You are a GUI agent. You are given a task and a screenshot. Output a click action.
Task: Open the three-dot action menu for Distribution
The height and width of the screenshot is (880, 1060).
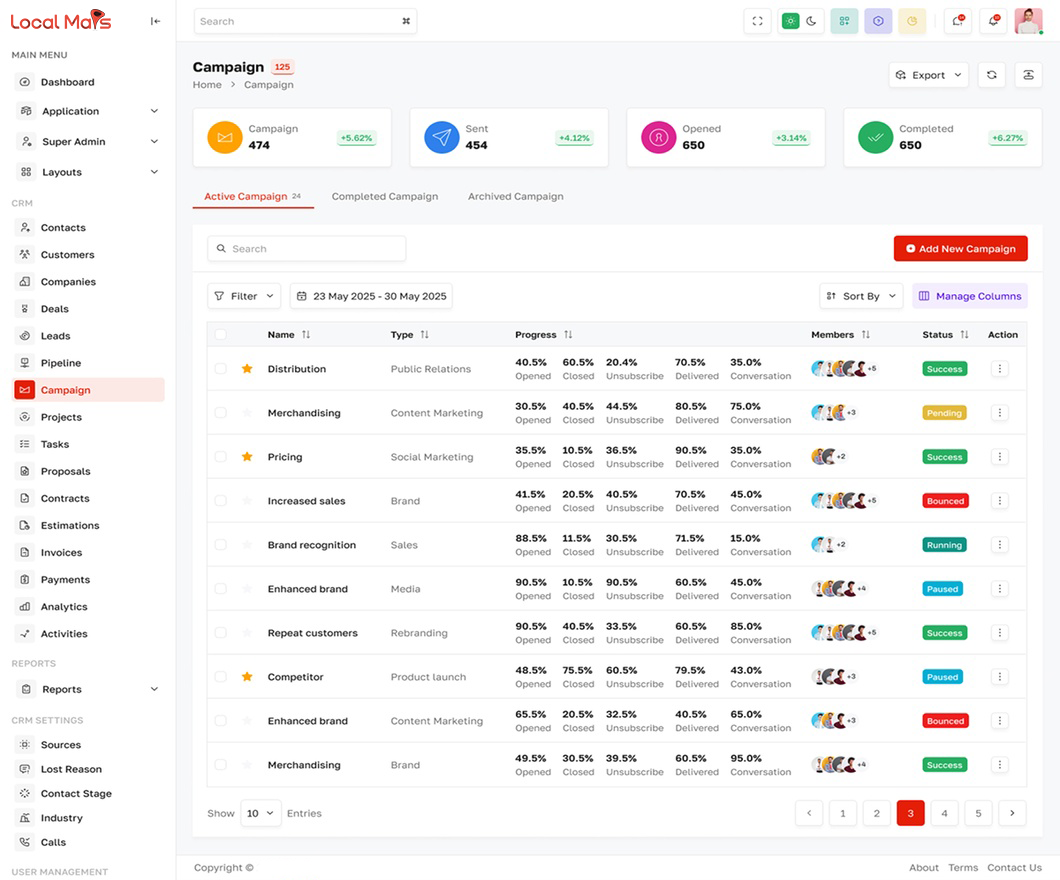999,369
